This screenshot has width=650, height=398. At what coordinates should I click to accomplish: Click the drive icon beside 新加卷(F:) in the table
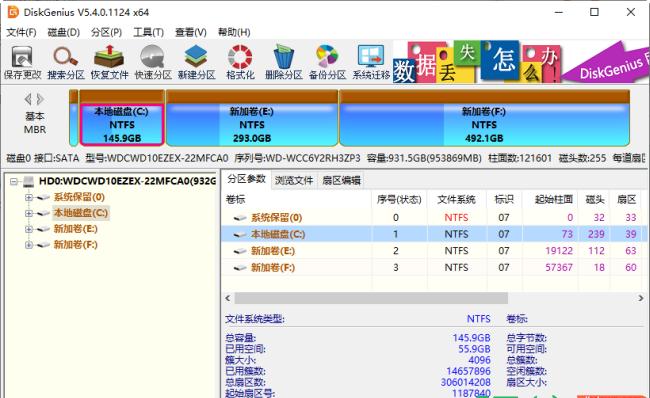pyautogui.click(x=240, y=268)
